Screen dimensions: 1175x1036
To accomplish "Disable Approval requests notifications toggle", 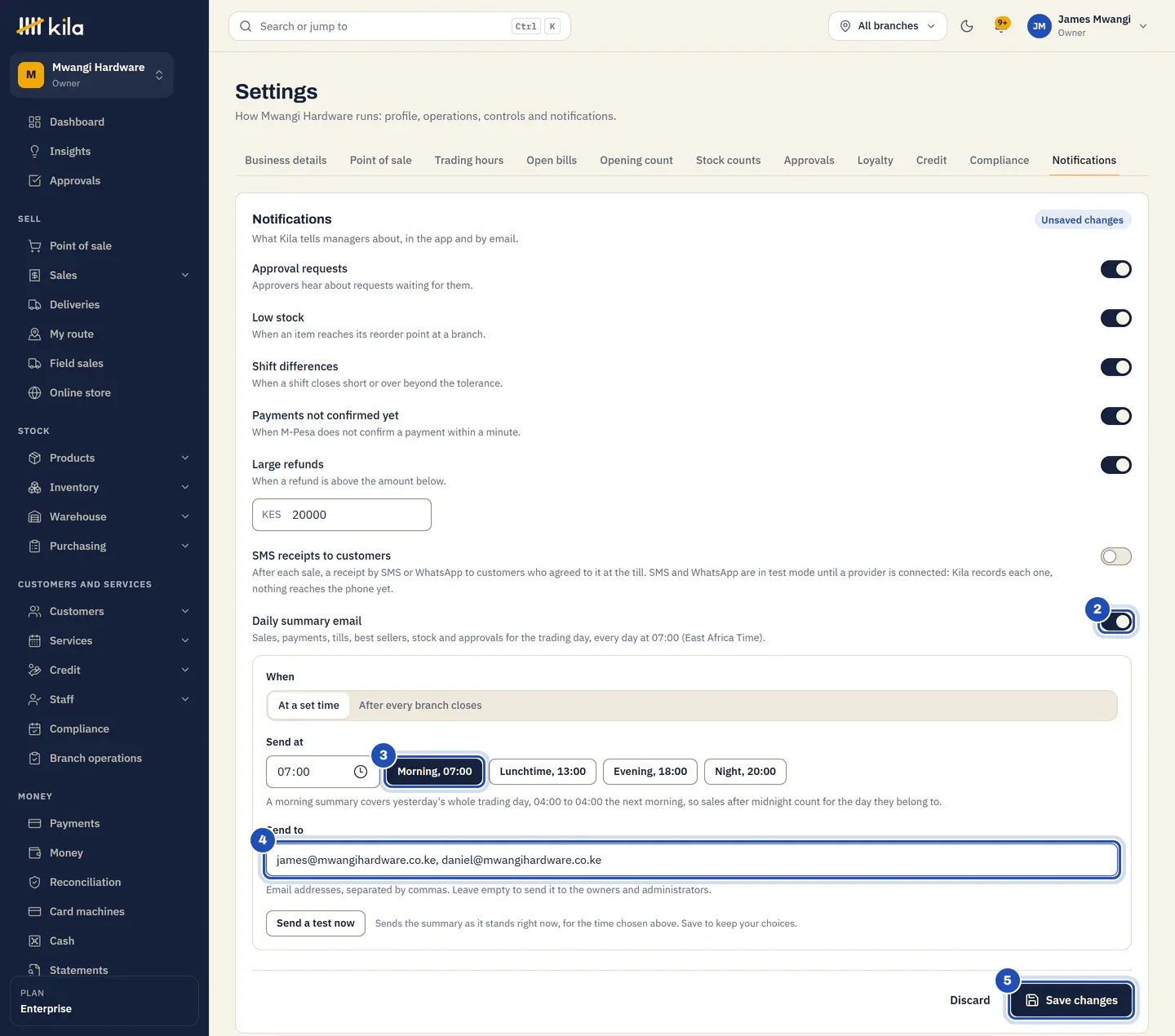I will [x=1115, y=269].
